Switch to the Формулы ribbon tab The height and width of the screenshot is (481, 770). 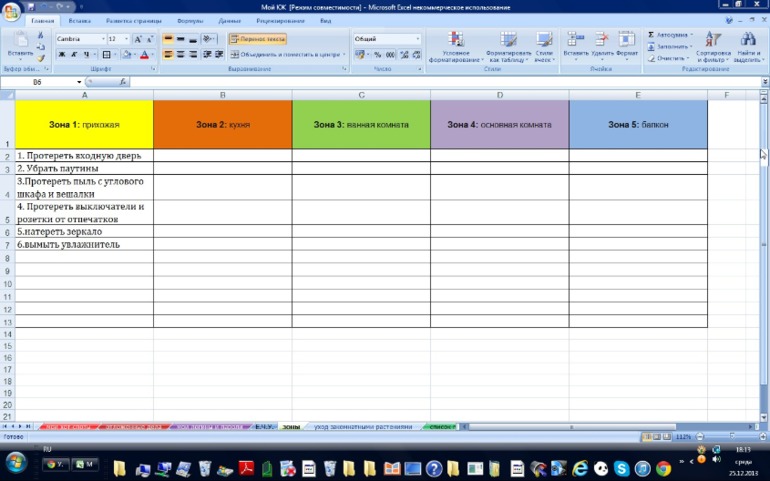pyautogui.click(x=190, y=20)
